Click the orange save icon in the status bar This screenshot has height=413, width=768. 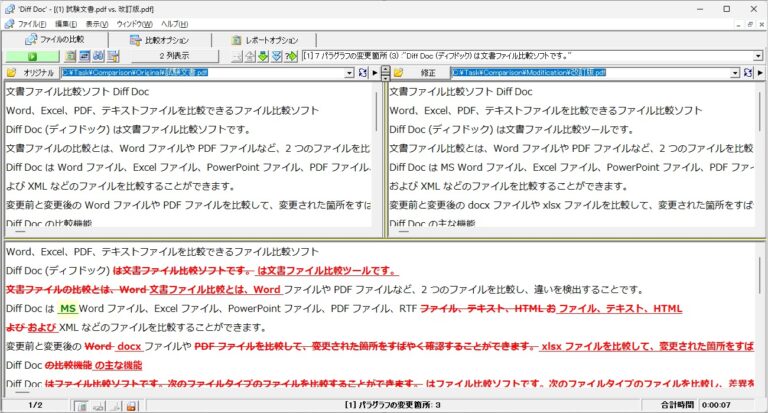(131, 406)
